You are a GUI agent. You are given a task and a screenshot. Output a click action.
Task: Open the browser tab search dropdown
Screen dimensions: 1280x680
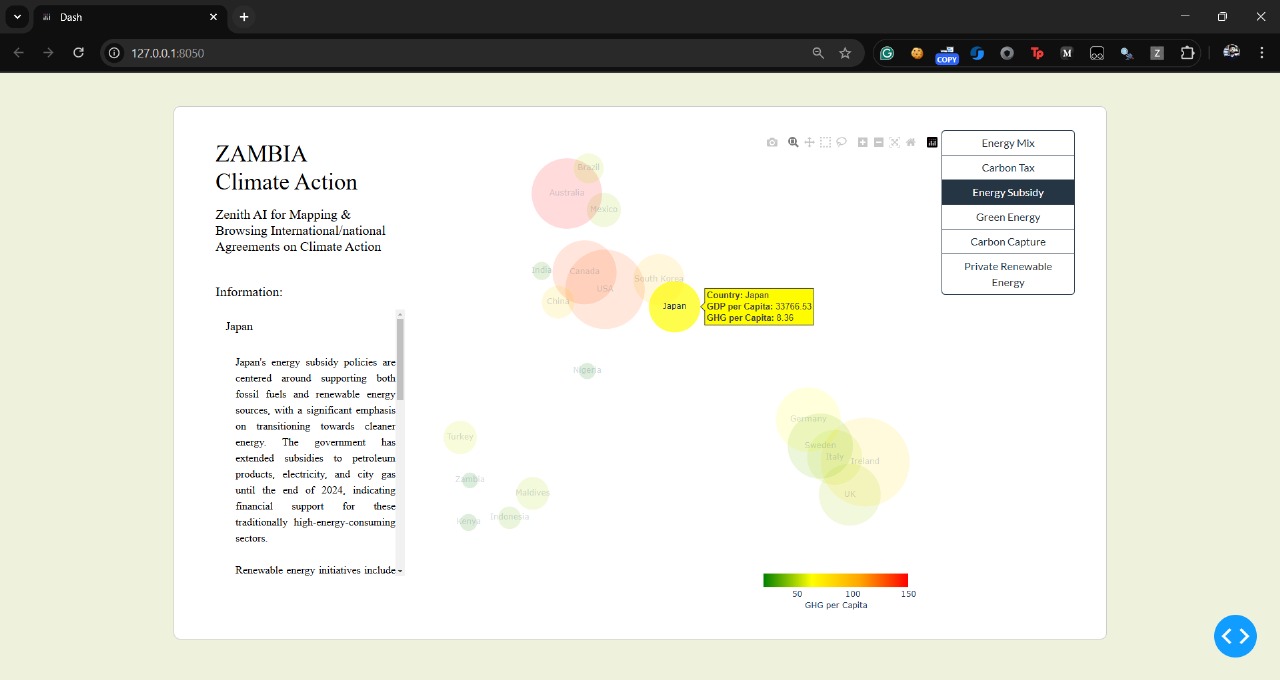17,17
